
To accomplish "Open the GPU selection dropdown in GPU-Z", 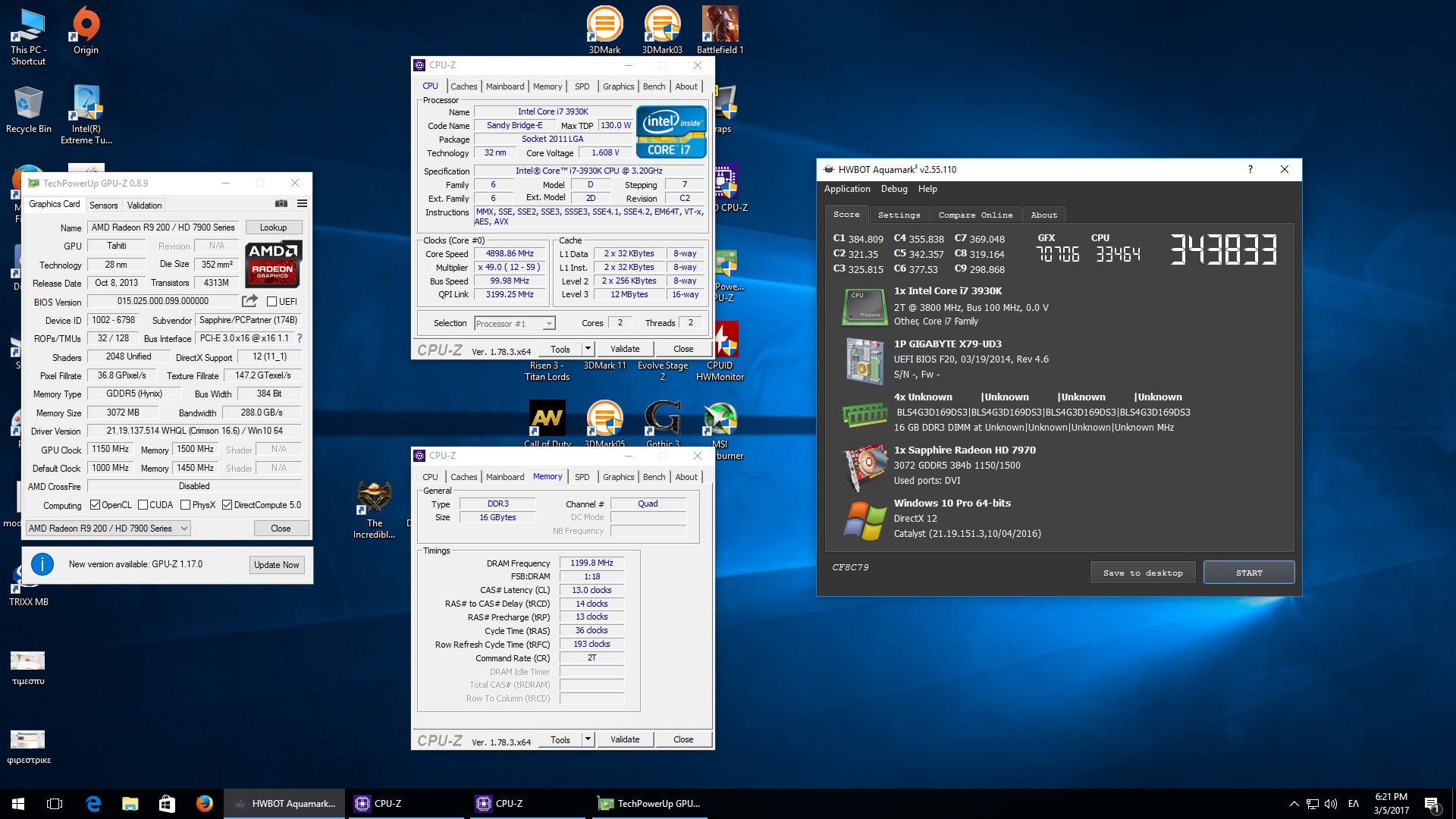I will [x=108, y=529].
